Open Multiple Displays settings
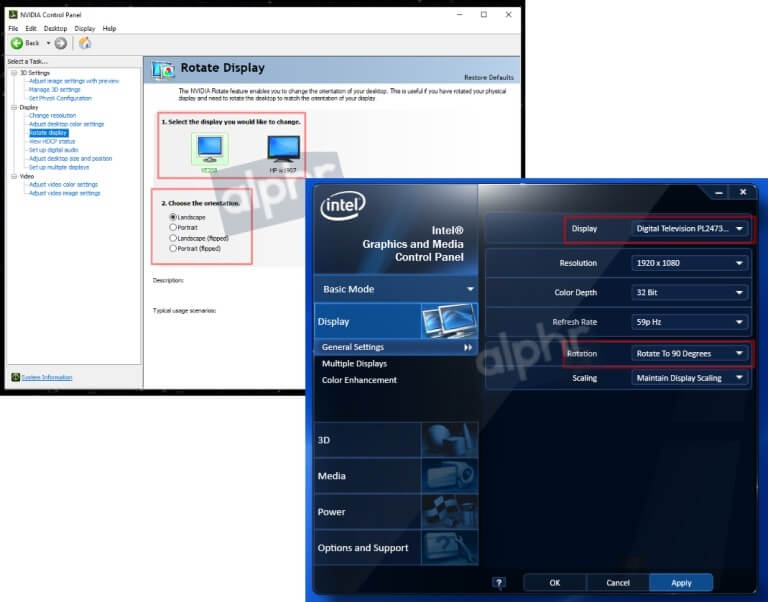 pos(354,363)
